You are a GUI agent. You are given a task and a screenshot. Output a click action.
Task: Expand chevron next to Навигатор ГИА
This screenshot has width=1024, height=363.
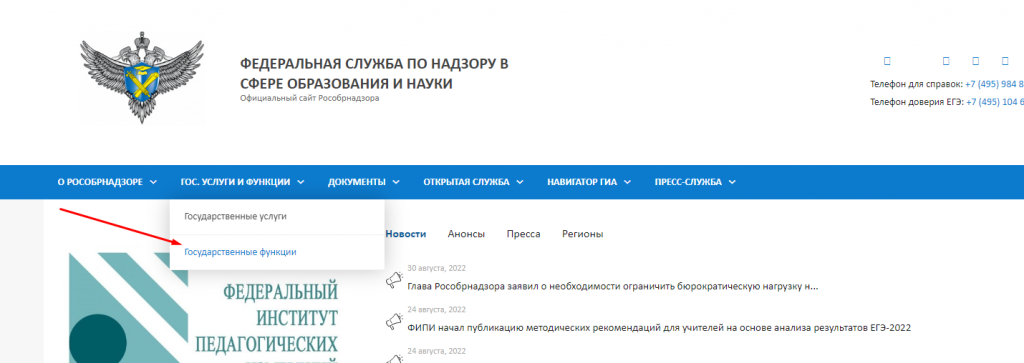click(x=627, y=183)
